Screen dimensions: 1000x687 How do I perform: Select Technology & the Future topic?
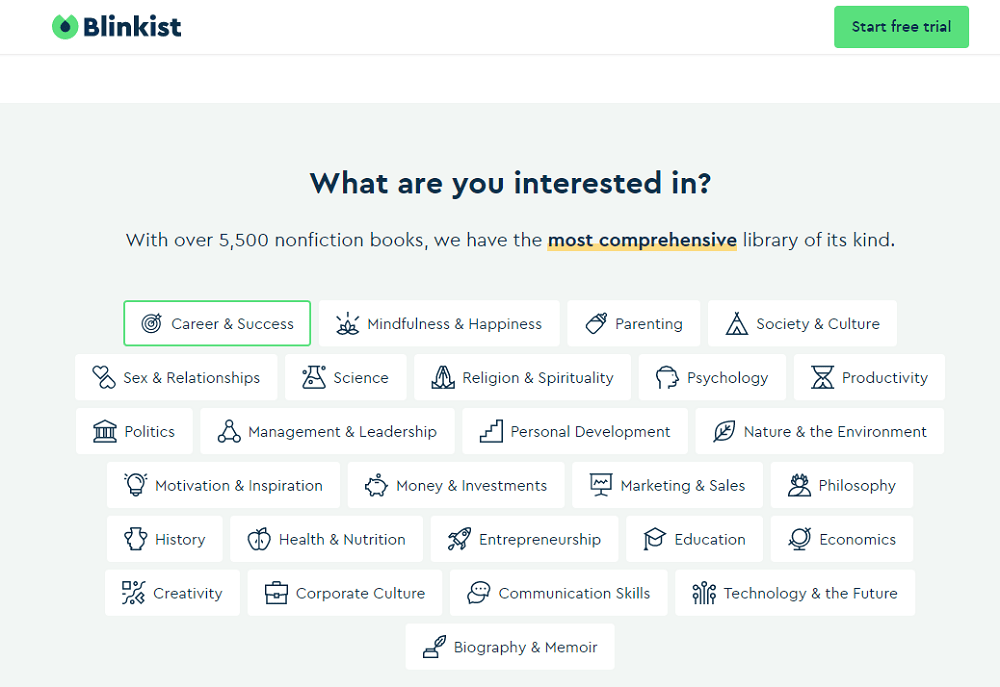pos(795,594)
